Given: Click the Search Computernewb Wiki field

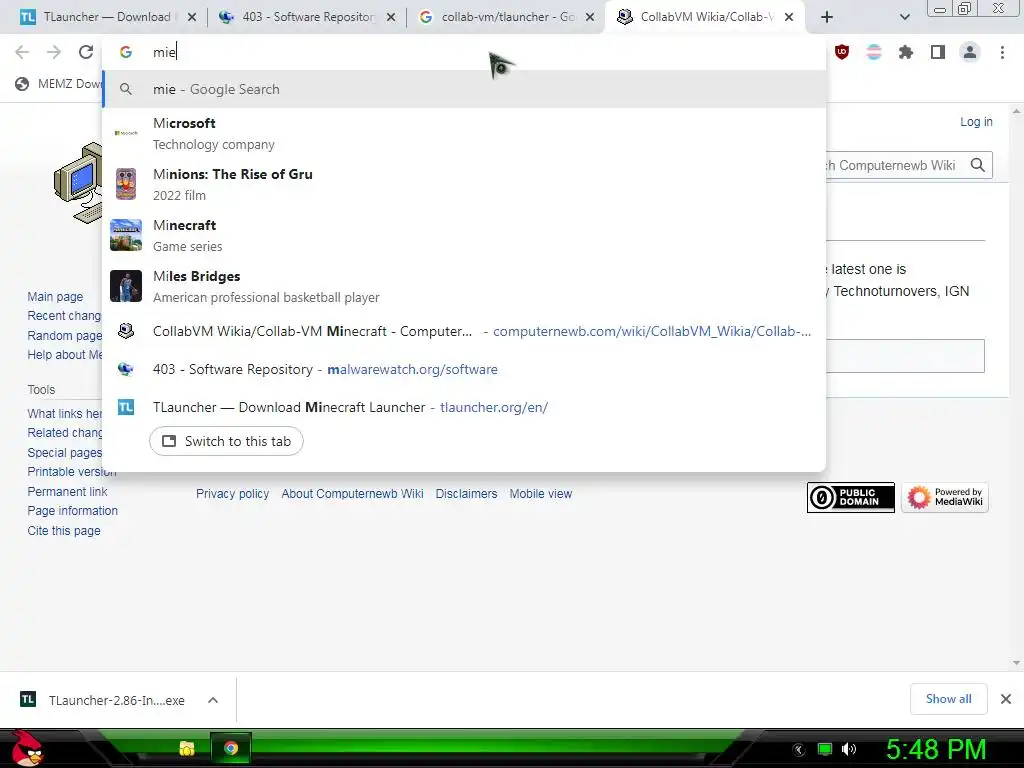Looking at the screenshot, I should click(892, 165).
